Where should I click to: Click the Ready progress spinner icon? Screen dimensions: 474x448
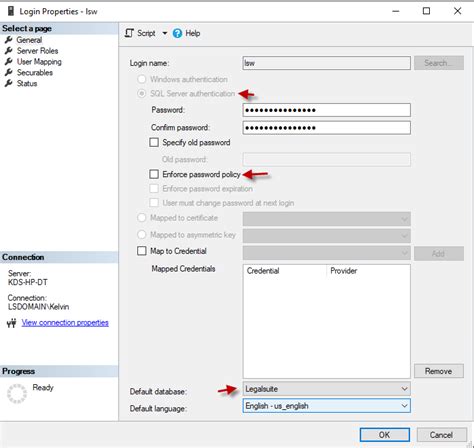(17, 393)
